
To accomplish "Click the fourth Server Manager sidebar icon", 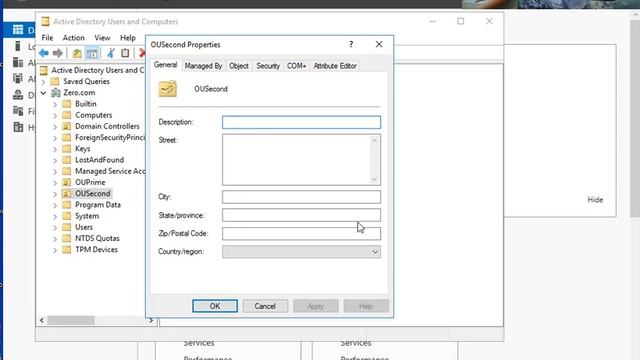I will (x=18, y=78).
